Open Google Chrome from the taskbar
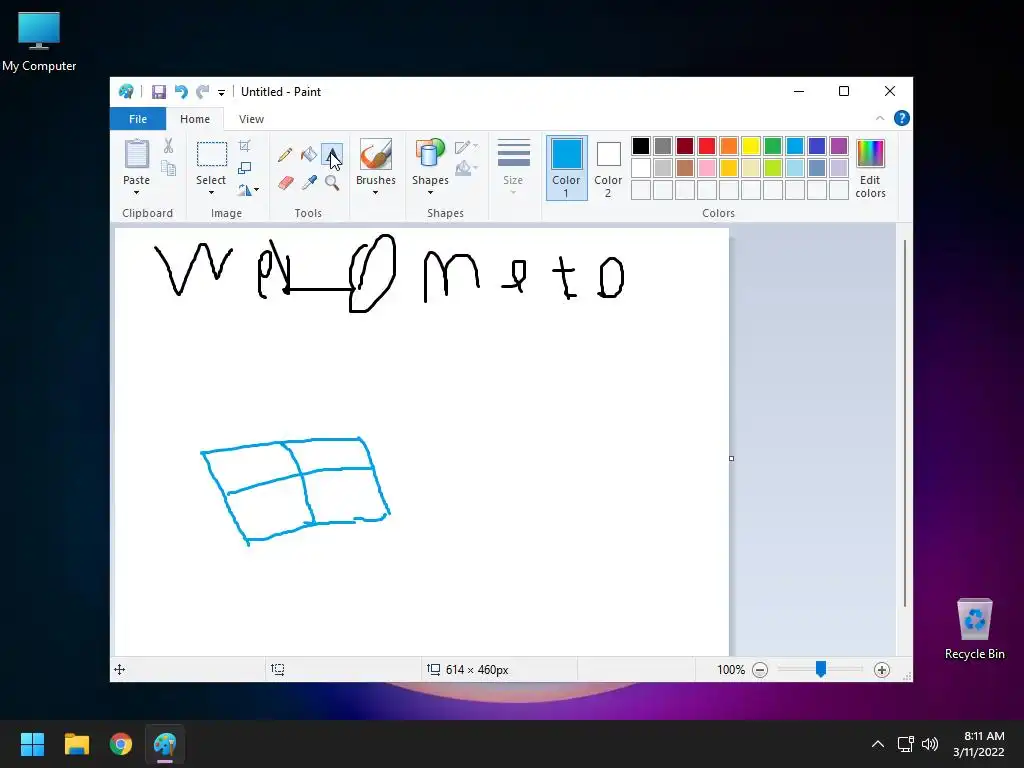The height and width of the screenshot is (768, 1024). point(121,744)
